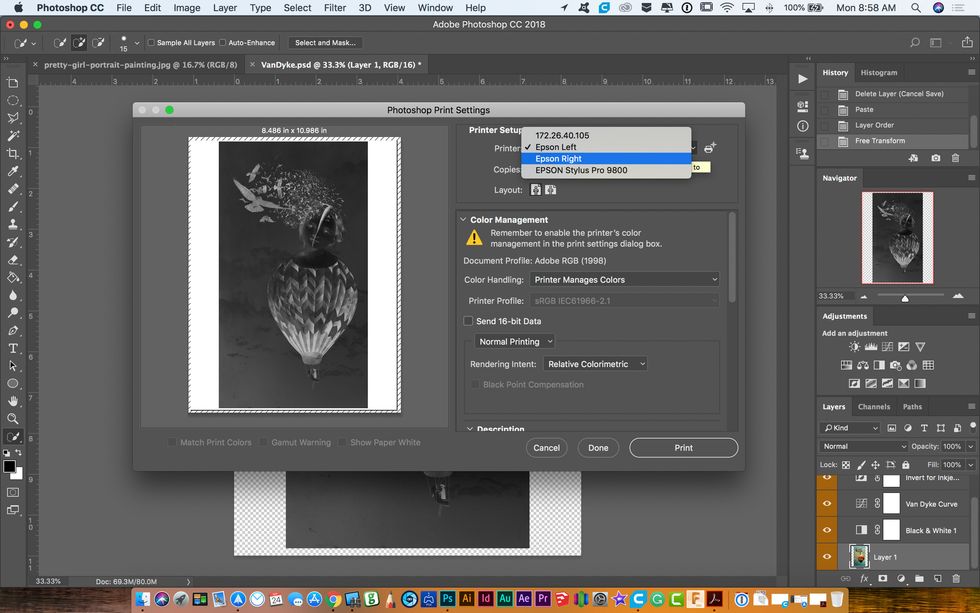980x613 pixels.
Task: Click the Navigator zoom slider
Action: point(905,298)
